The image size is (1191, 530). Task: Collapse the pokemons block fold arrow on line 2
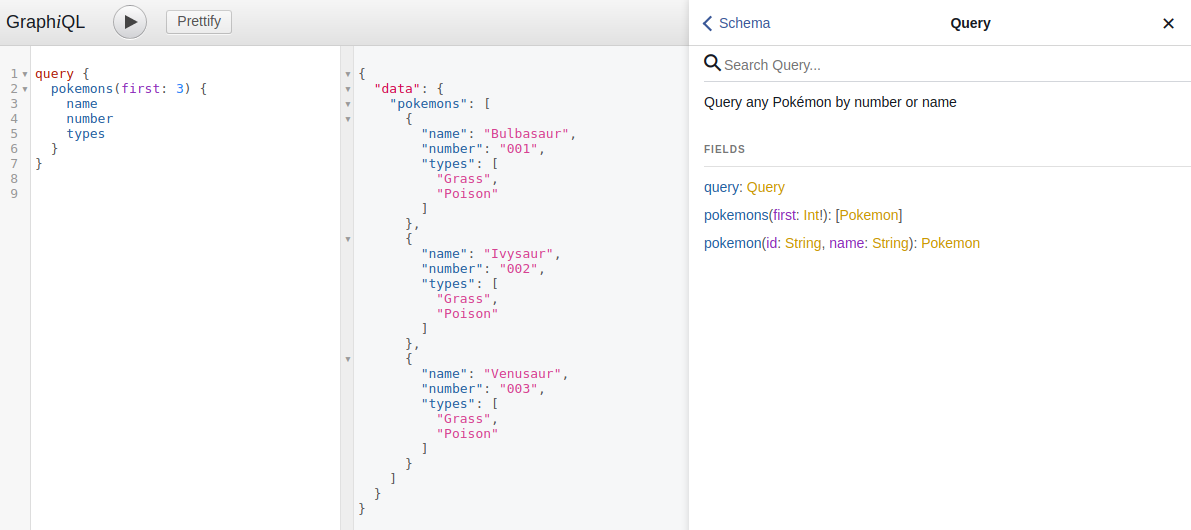click(25, 90)
